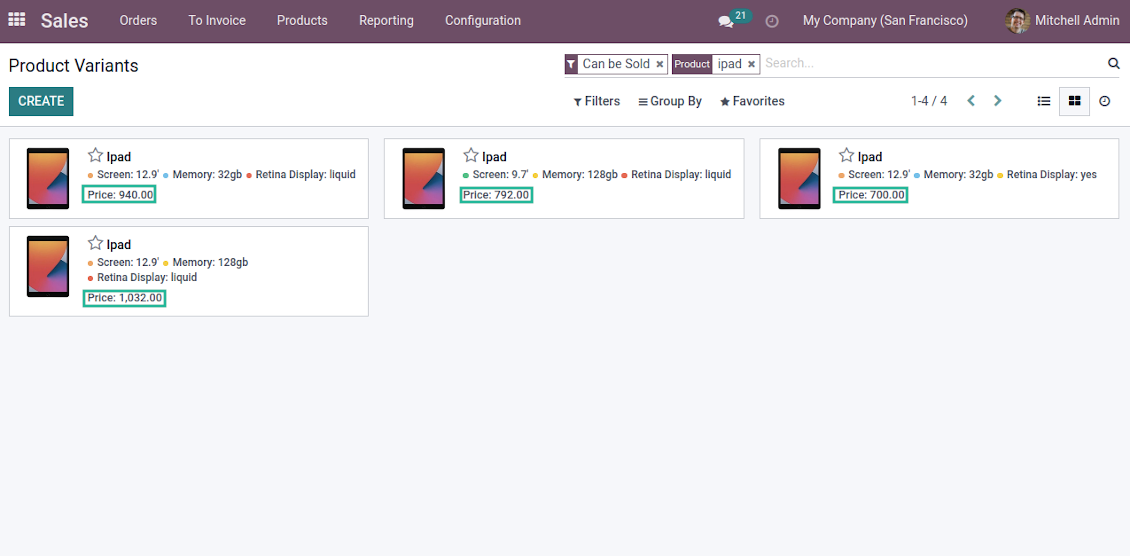The image size is (1130, 556).
Task: Open the conversations messages icon
Action: 726,22
